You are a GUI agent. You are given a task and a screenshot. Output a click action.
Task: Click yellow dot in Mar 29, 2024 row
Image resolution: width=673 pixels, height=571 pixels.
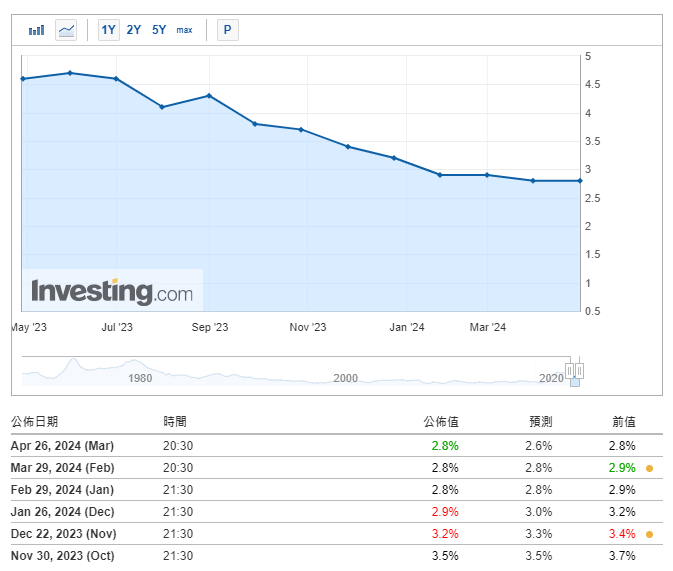(x=649, y=468)
